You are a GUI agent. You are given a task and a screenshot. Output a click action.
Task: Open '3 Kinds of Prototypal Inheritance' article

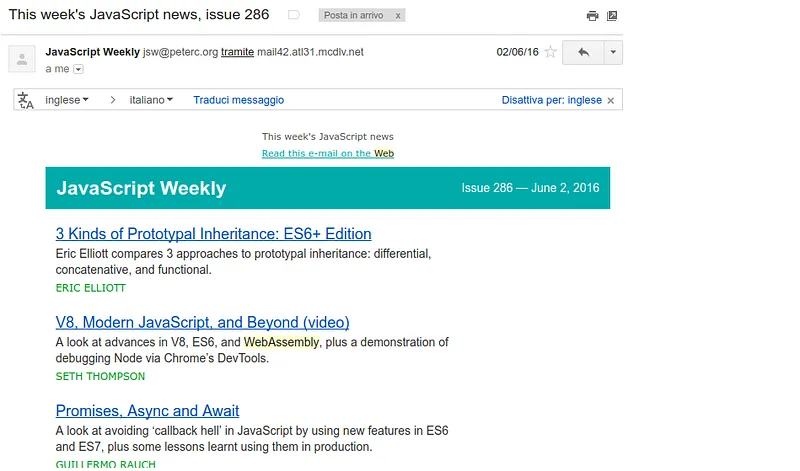tap(213, 234)
